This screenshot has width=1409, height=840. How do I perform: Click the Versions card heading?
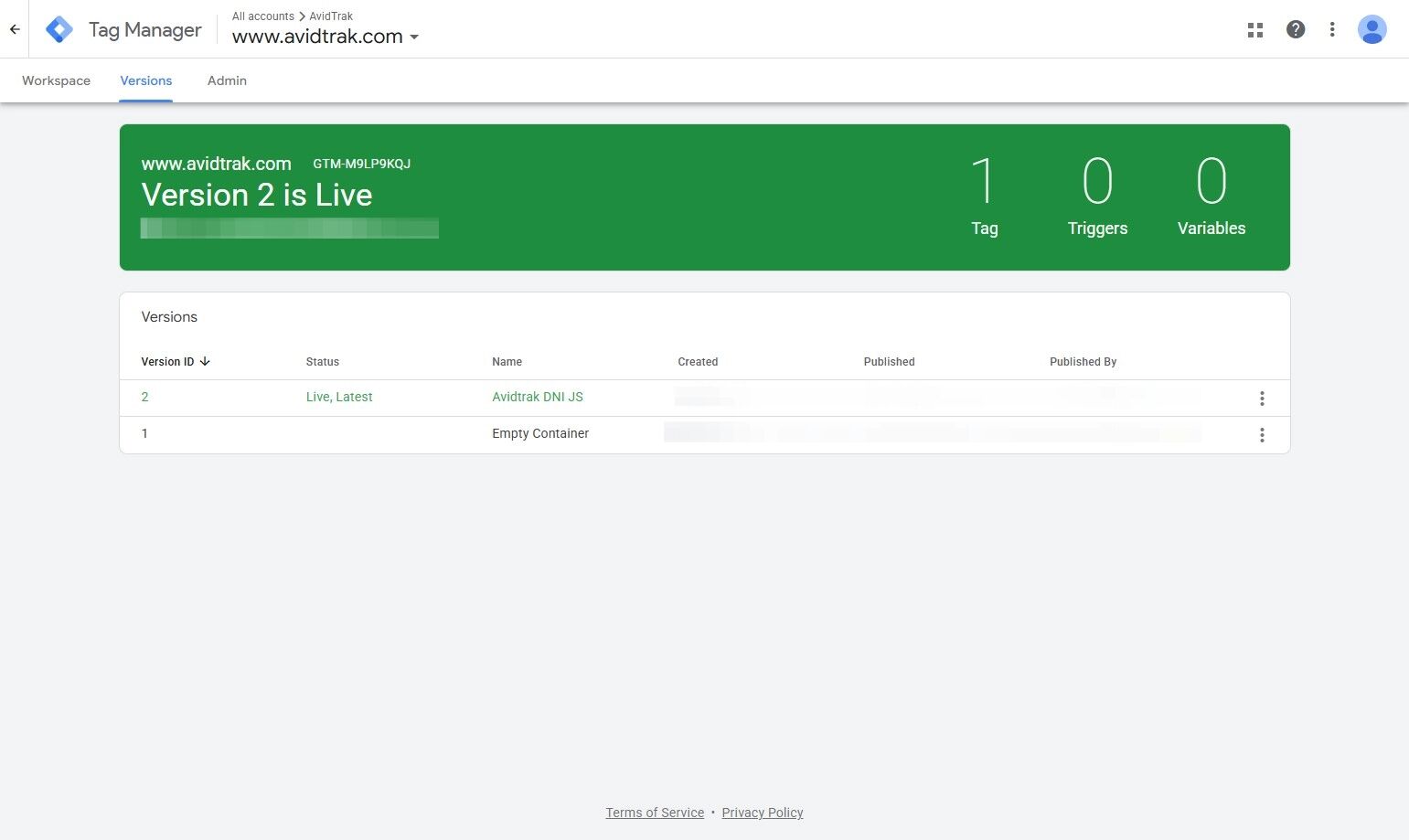click(169, 317)
